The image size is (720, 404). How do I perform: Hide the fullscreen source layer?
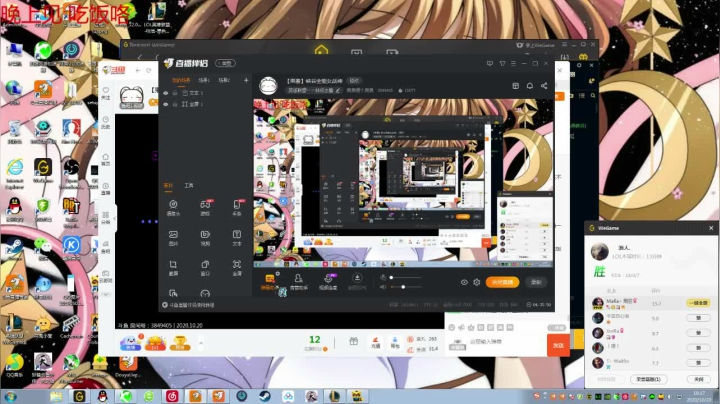point(166,104)
